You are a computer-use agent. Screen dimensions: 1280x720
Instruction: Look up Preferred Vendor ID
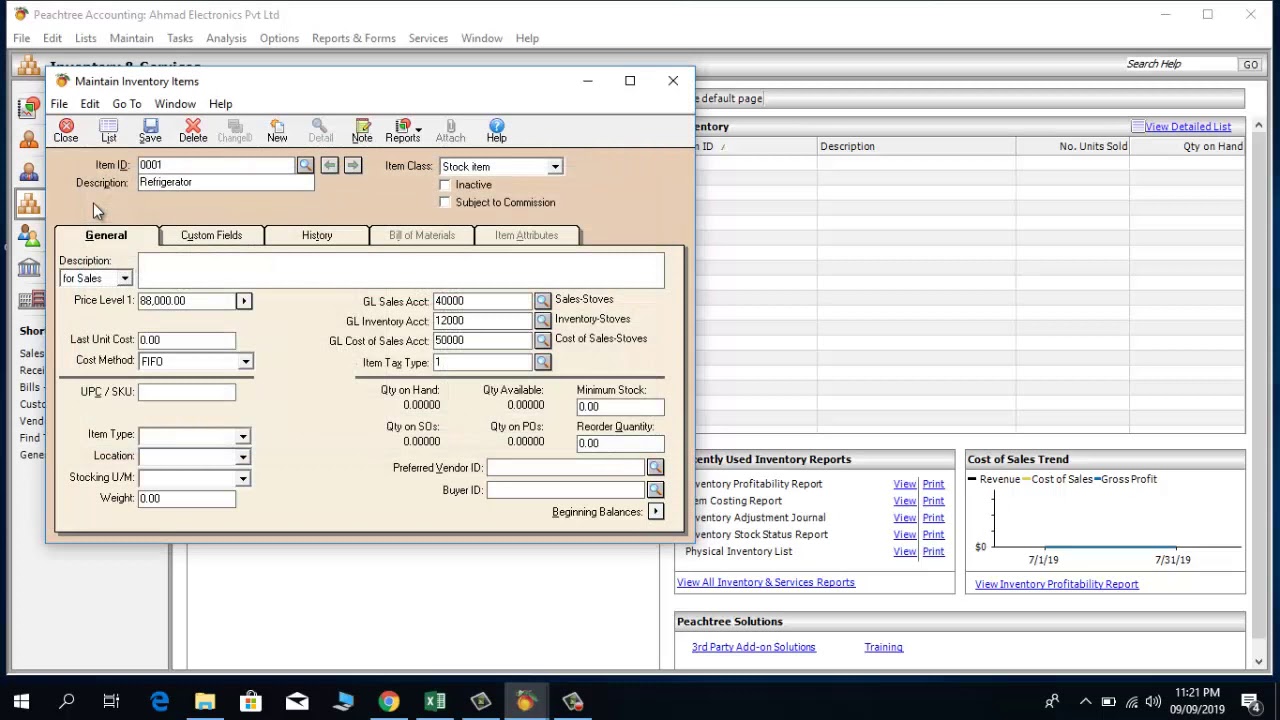click(x=655, y=468)
